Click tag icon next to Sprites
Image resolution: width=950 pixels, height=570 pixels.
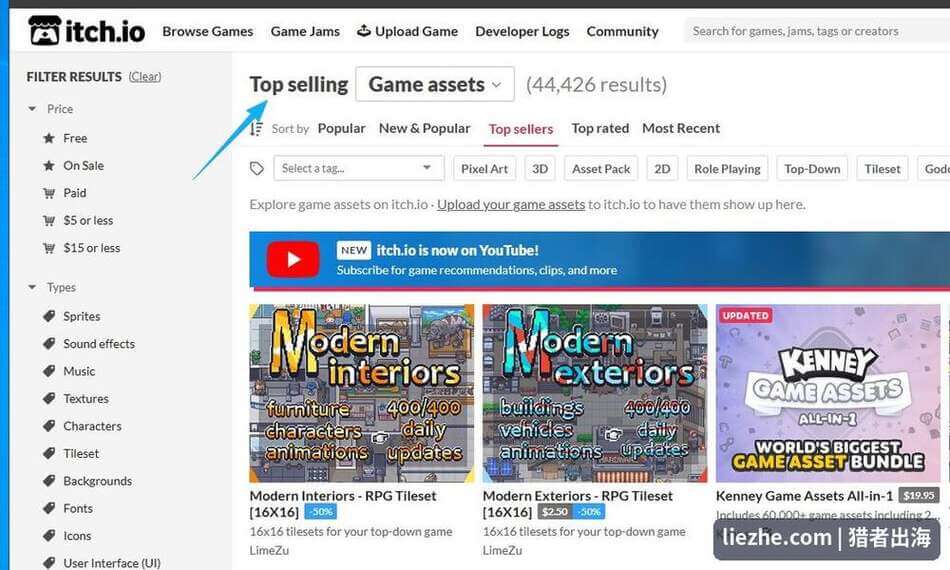point(49,316)
